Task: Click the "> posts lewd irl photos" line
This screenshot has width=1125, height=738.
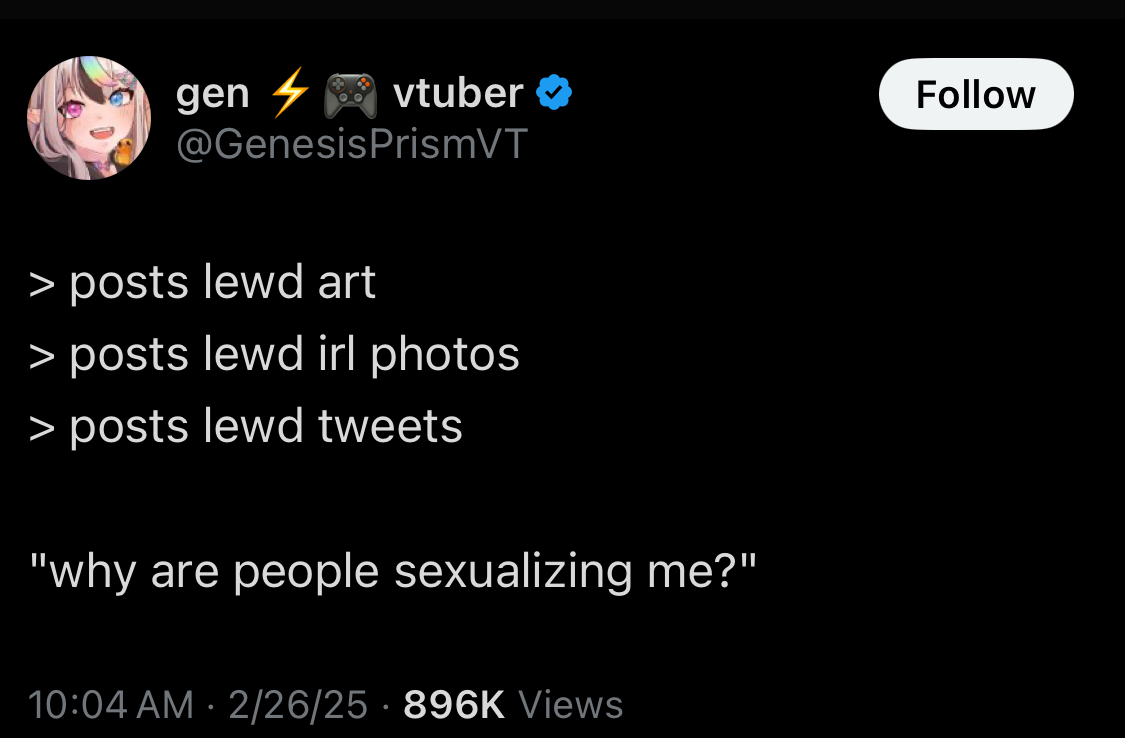Action: click(275, 355)
